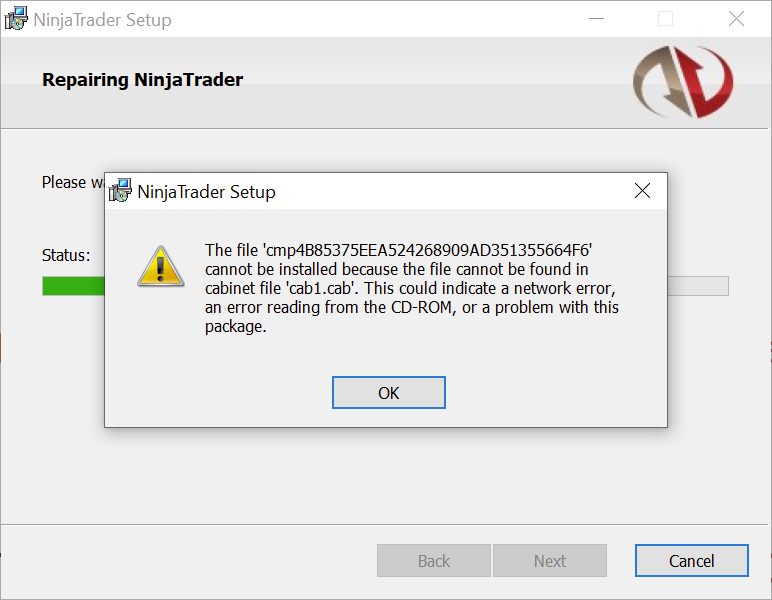
Task: Close the error message dialog
Action: [x=642, y=191]
